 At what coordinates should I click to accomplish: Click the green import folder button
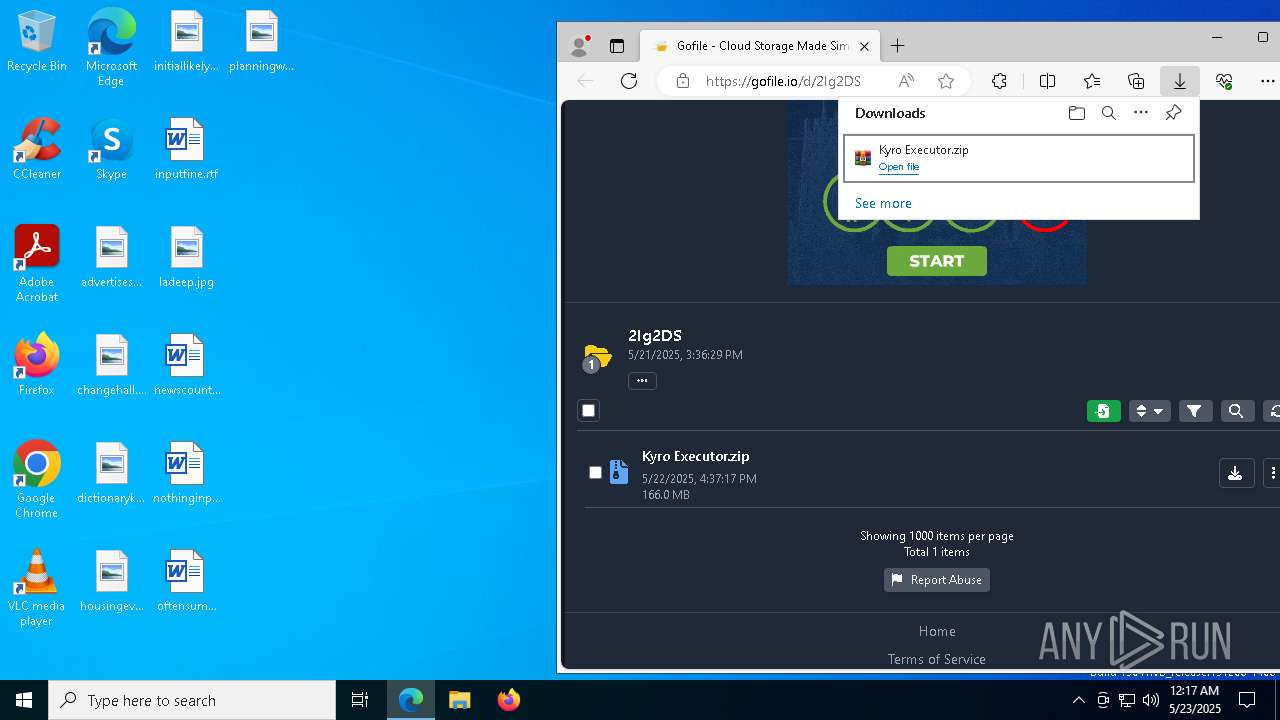pyautogui.click(x=1104, y=411)
